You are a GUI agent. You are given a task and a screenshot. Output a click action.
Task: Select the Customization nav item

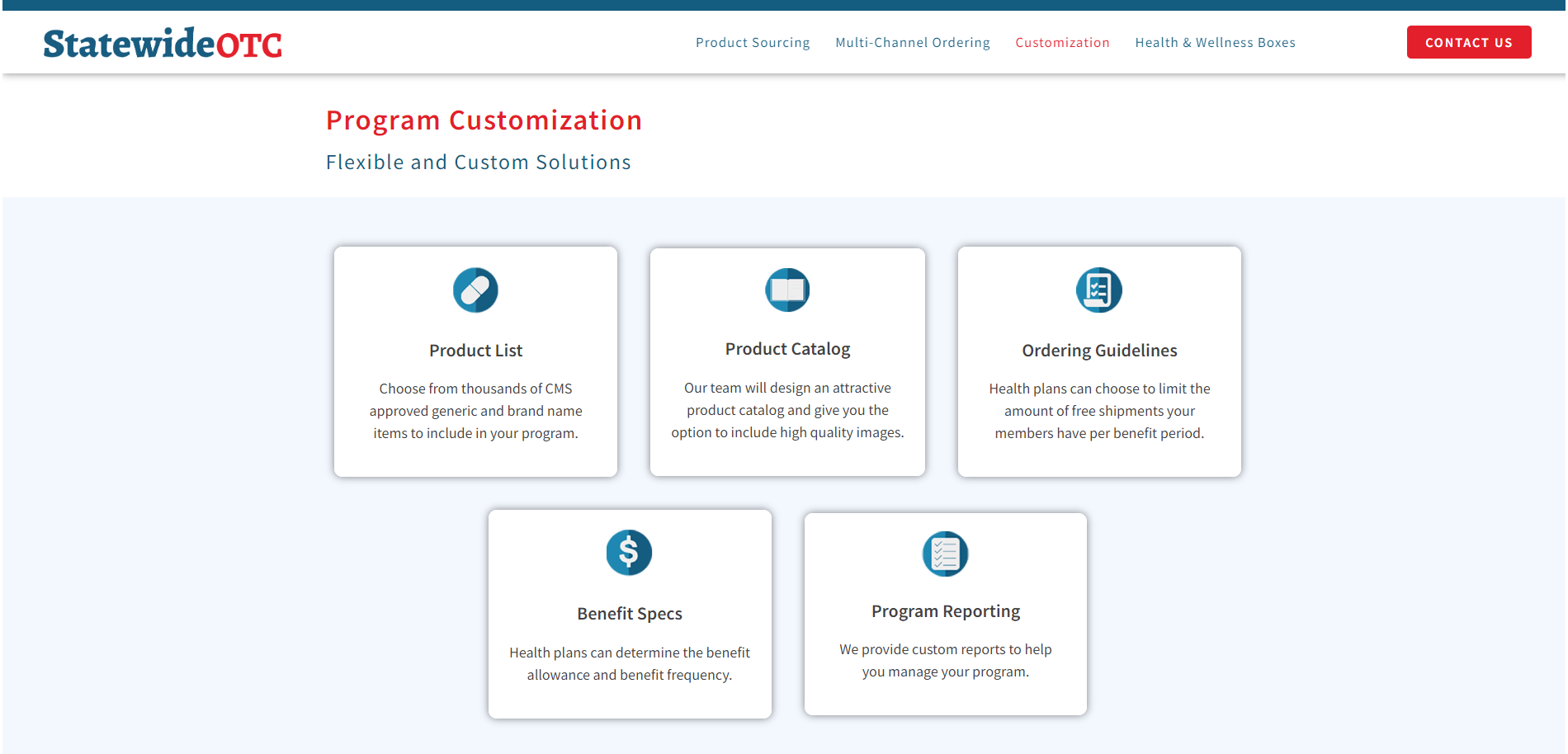tap(1062, 42)
